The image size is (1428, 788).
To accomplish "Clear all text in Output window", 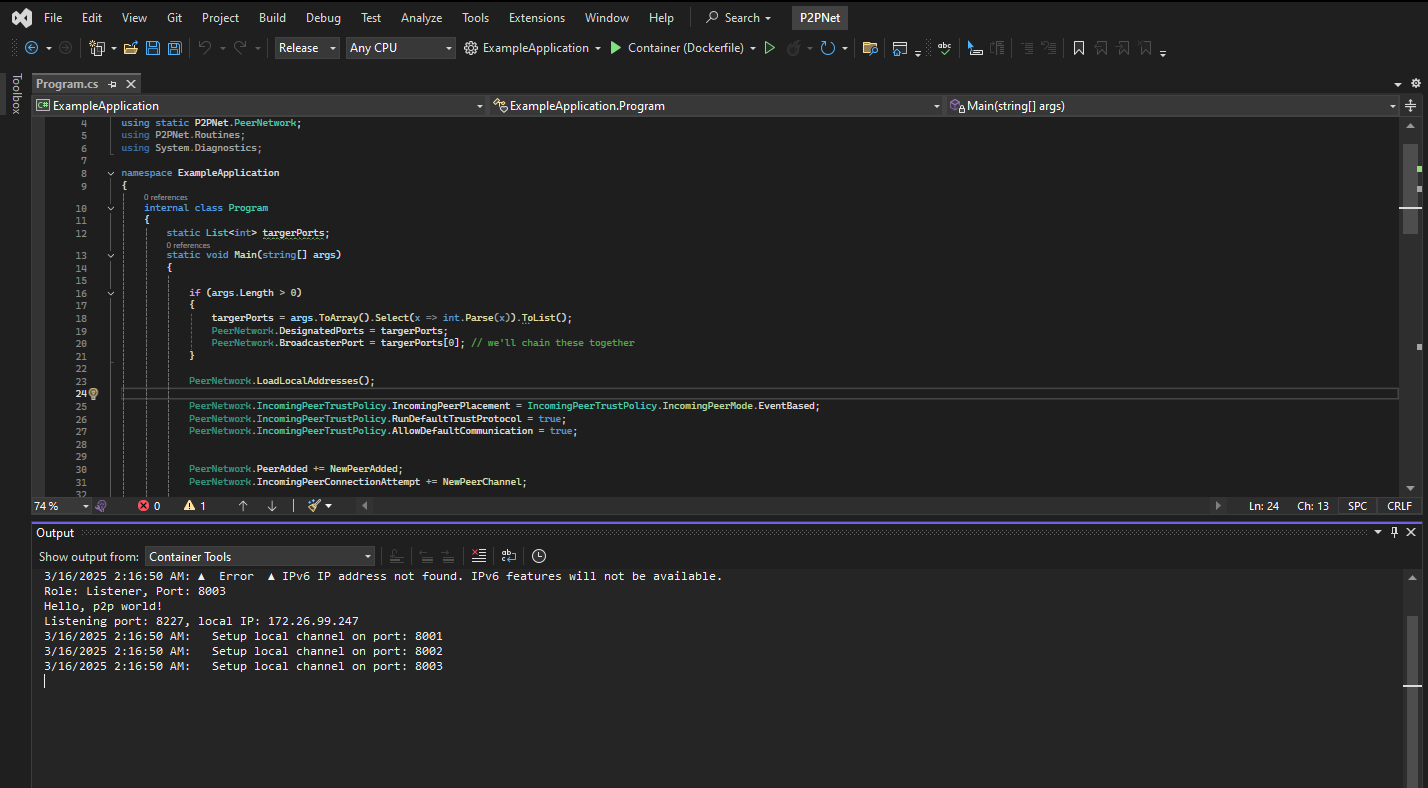I will click(479, 556).
